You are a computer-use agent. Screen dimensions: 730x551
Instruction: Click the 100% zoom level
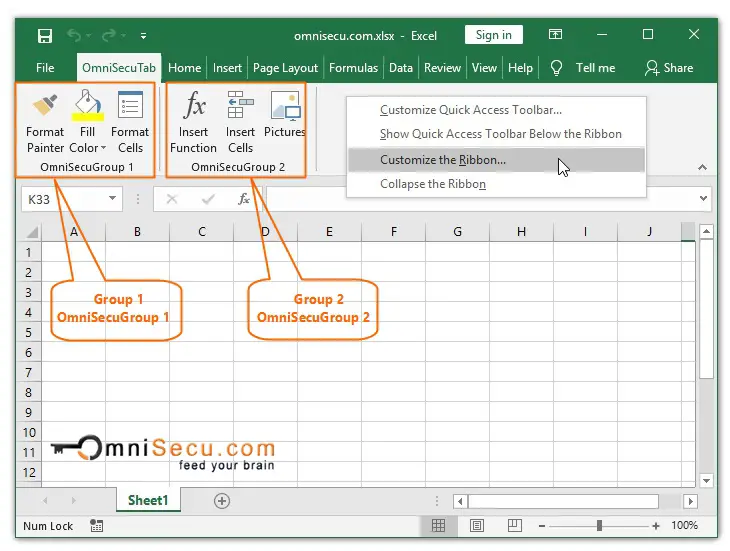point(684,525)
